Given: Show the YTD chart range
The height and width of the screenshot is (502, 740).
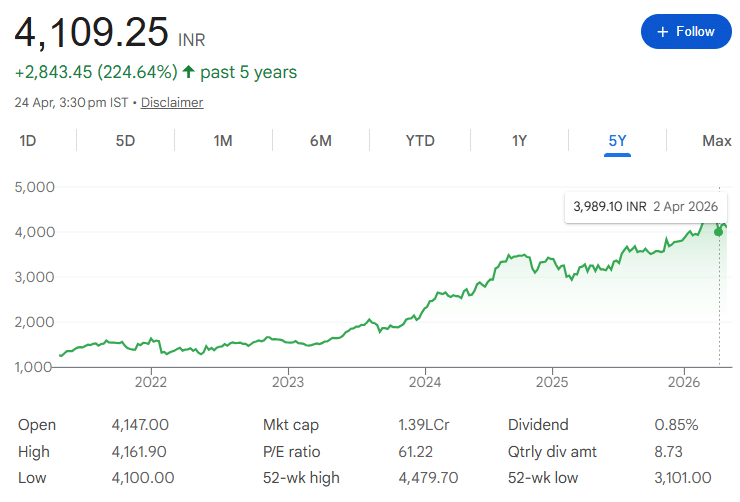Looking at the screenshot, I should click(x=420, y=141).
